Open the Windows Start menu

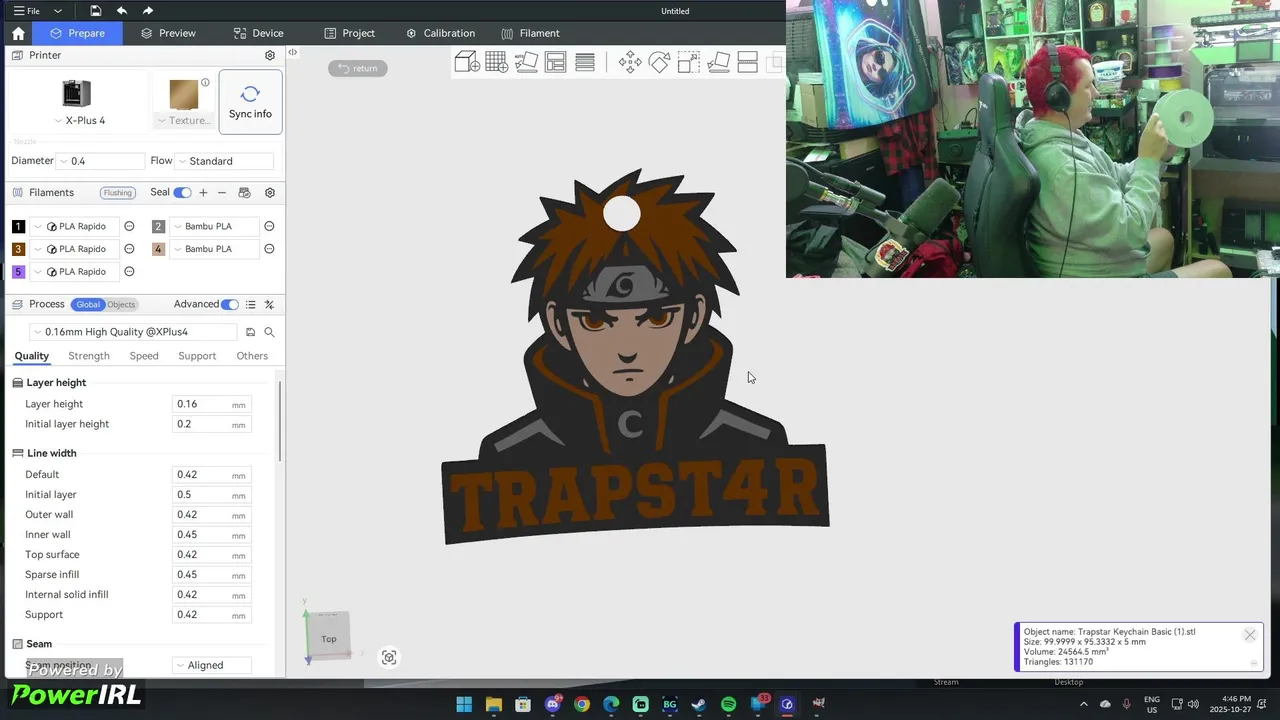(x=464, y=704)
